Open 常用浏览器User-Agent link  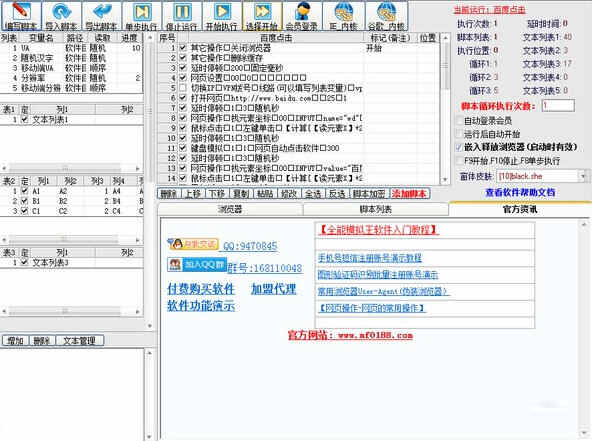[x=383, y=291]
